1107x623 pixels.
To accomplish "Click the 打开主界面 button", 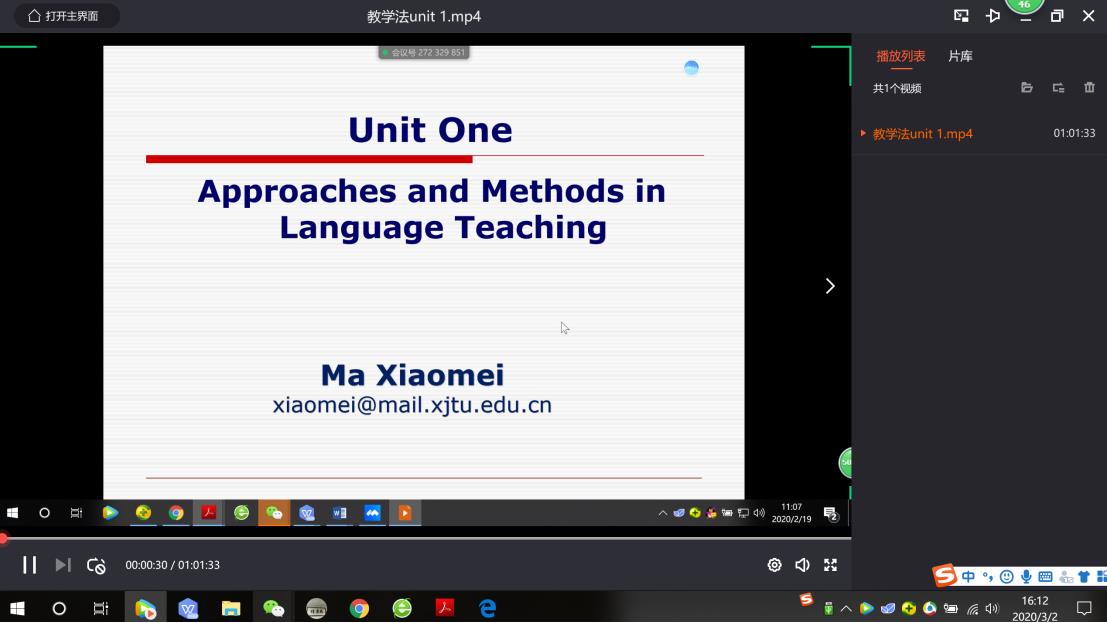I will (x=64, y=16).
